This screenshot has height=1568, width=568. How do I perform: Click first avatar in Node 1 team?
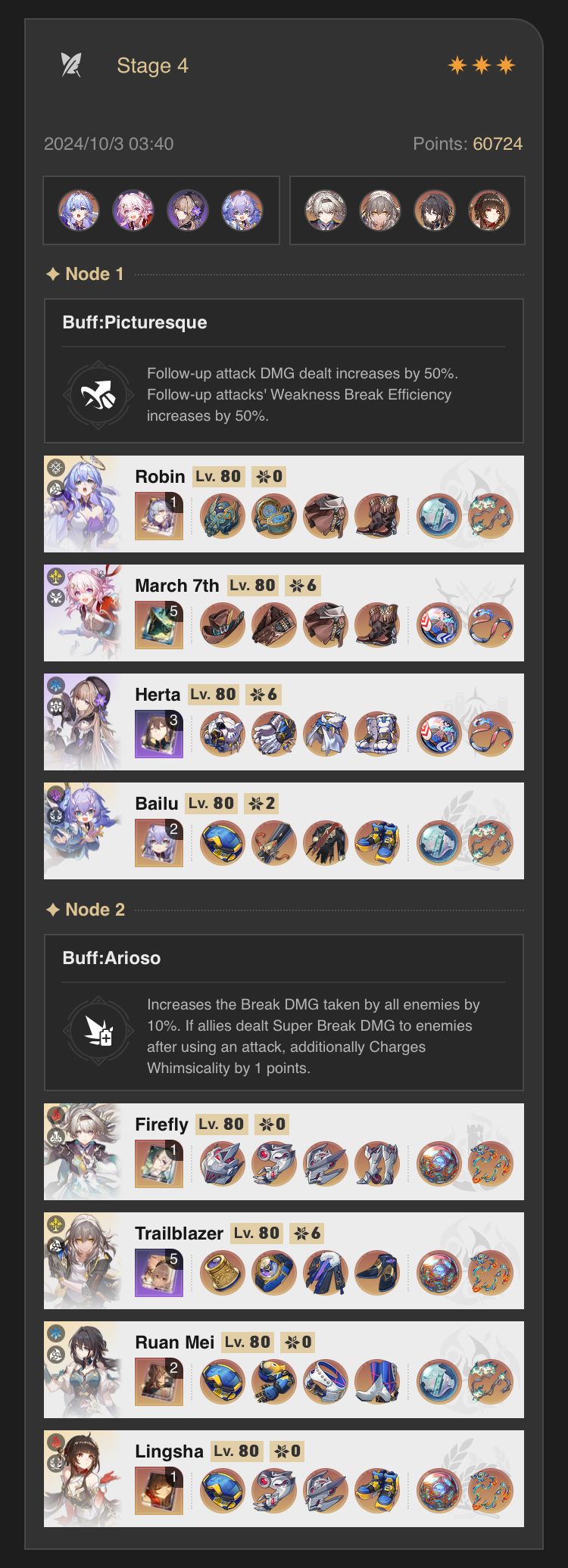point(79,210)
